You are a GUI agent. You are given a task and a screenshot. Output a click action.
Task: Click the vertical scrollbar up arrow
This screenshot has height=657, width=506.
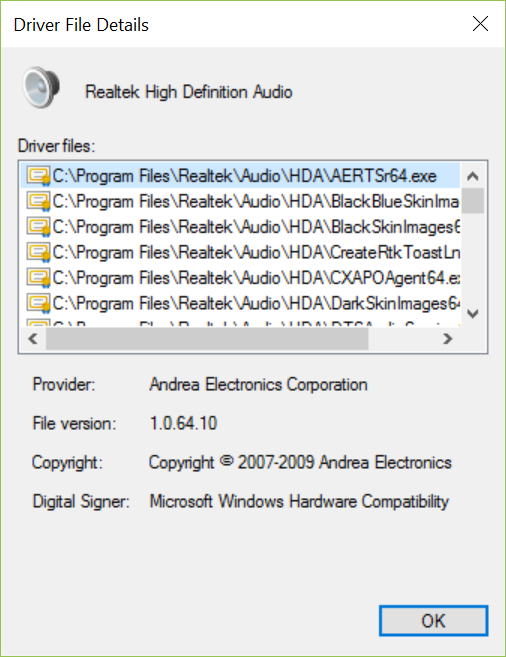[473, 176]
